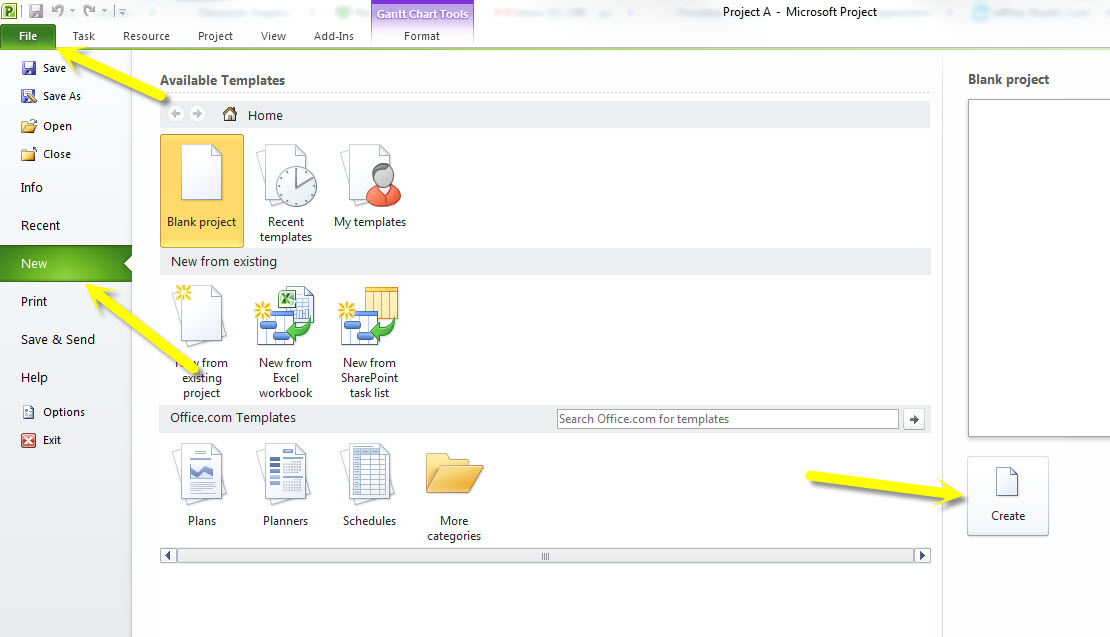Open the Planners template category
The width and height of the screenshot is (1110, 637).
point(285,486)
